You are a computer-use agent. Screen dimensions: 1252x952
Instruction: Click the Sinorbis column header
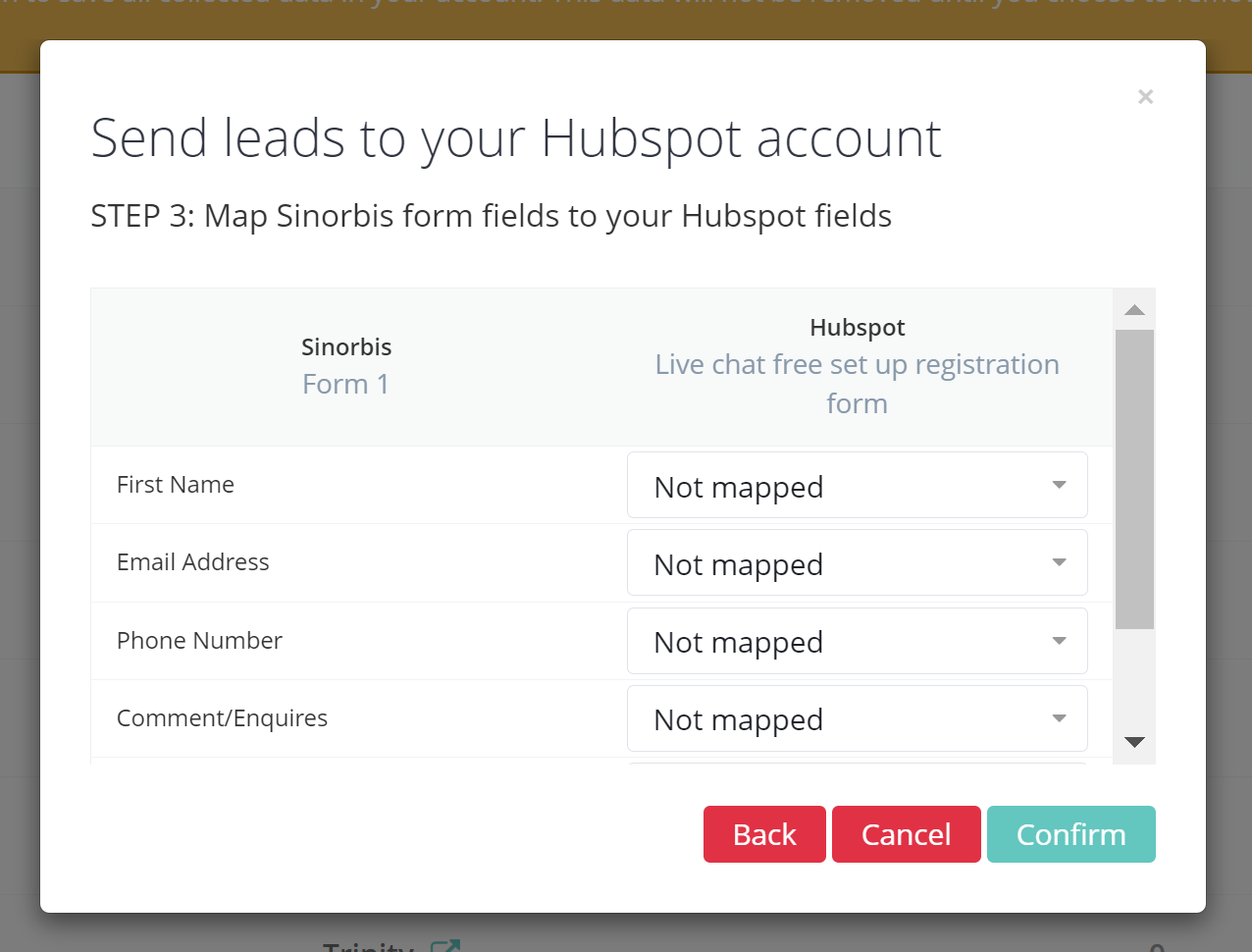point(345,346)
